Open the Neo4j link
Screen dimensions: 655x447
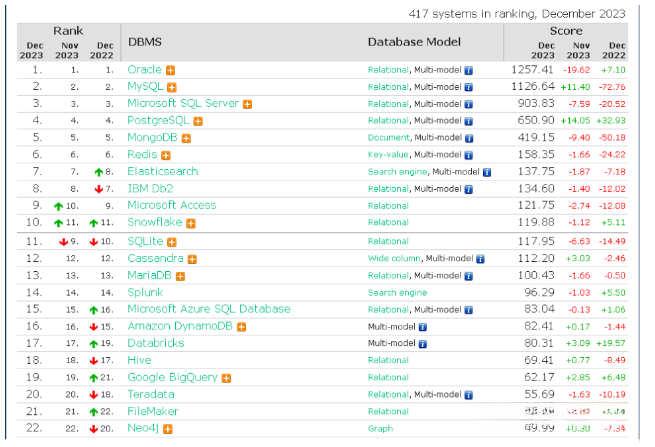click(x=143, y=429)
